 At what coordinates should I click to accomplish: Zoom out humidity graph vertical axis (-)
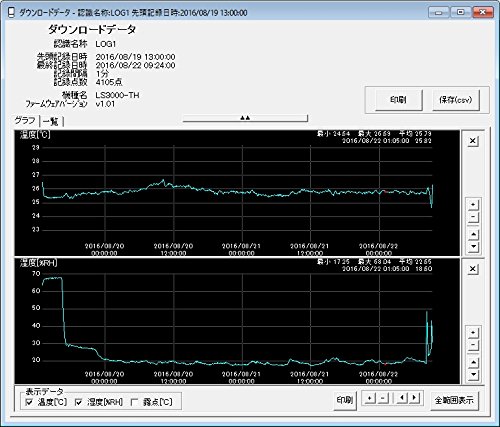(473, 345)
